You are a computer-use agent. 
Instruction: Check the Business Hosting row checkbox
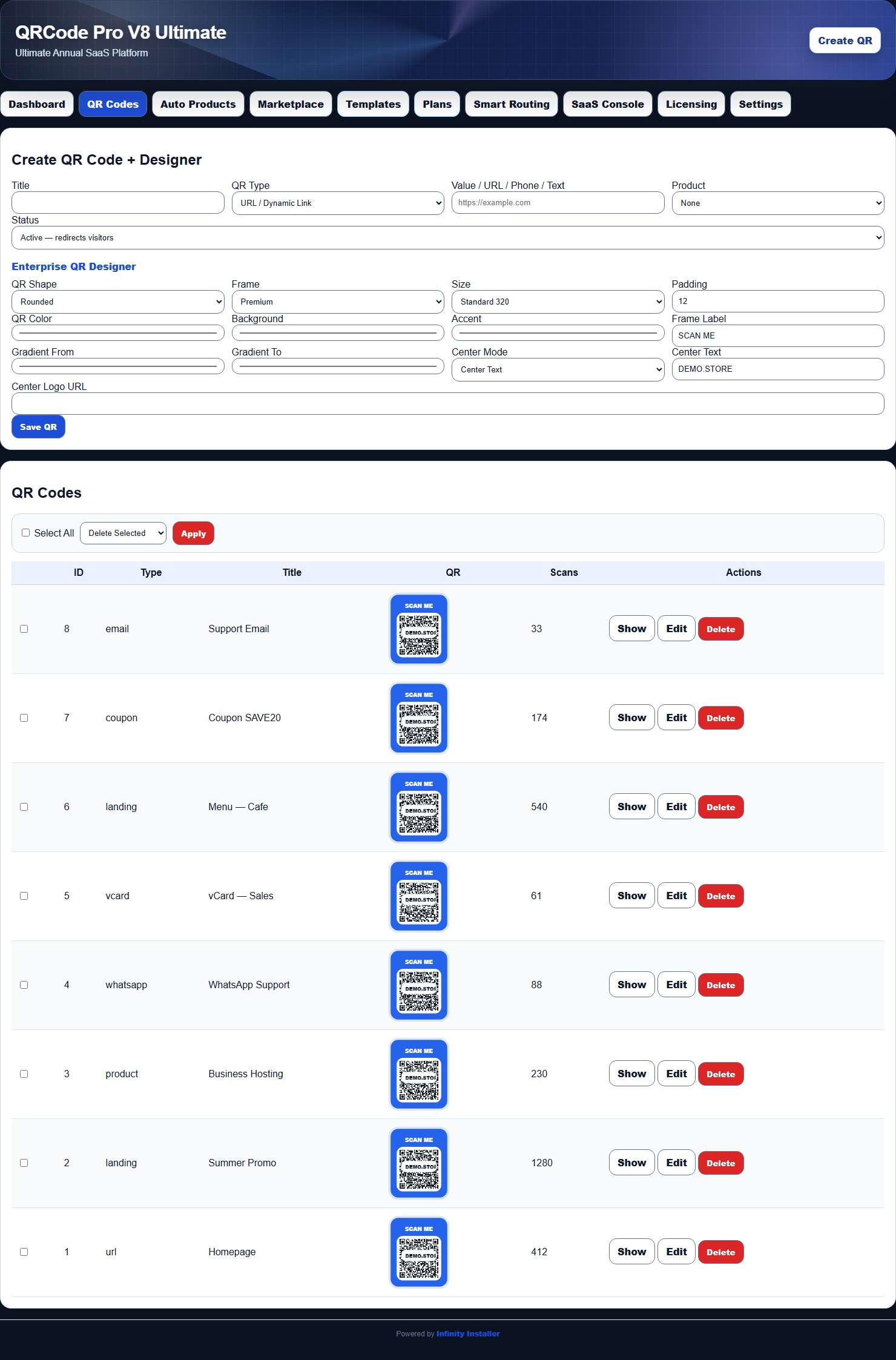click(x=24, y=1074)
